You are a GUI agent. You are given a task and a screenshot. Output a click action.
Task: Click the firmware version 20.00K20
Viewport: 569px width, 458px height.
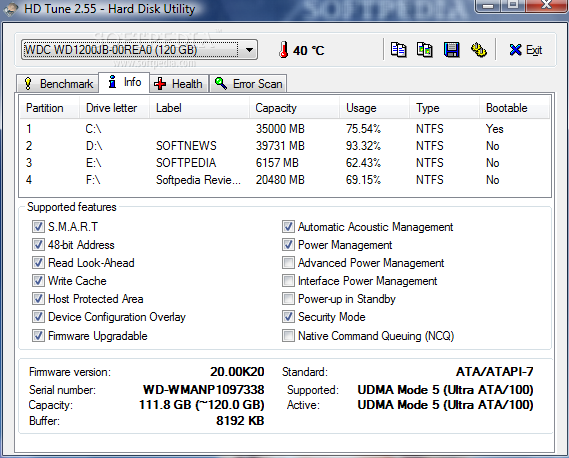click(237, 372)
